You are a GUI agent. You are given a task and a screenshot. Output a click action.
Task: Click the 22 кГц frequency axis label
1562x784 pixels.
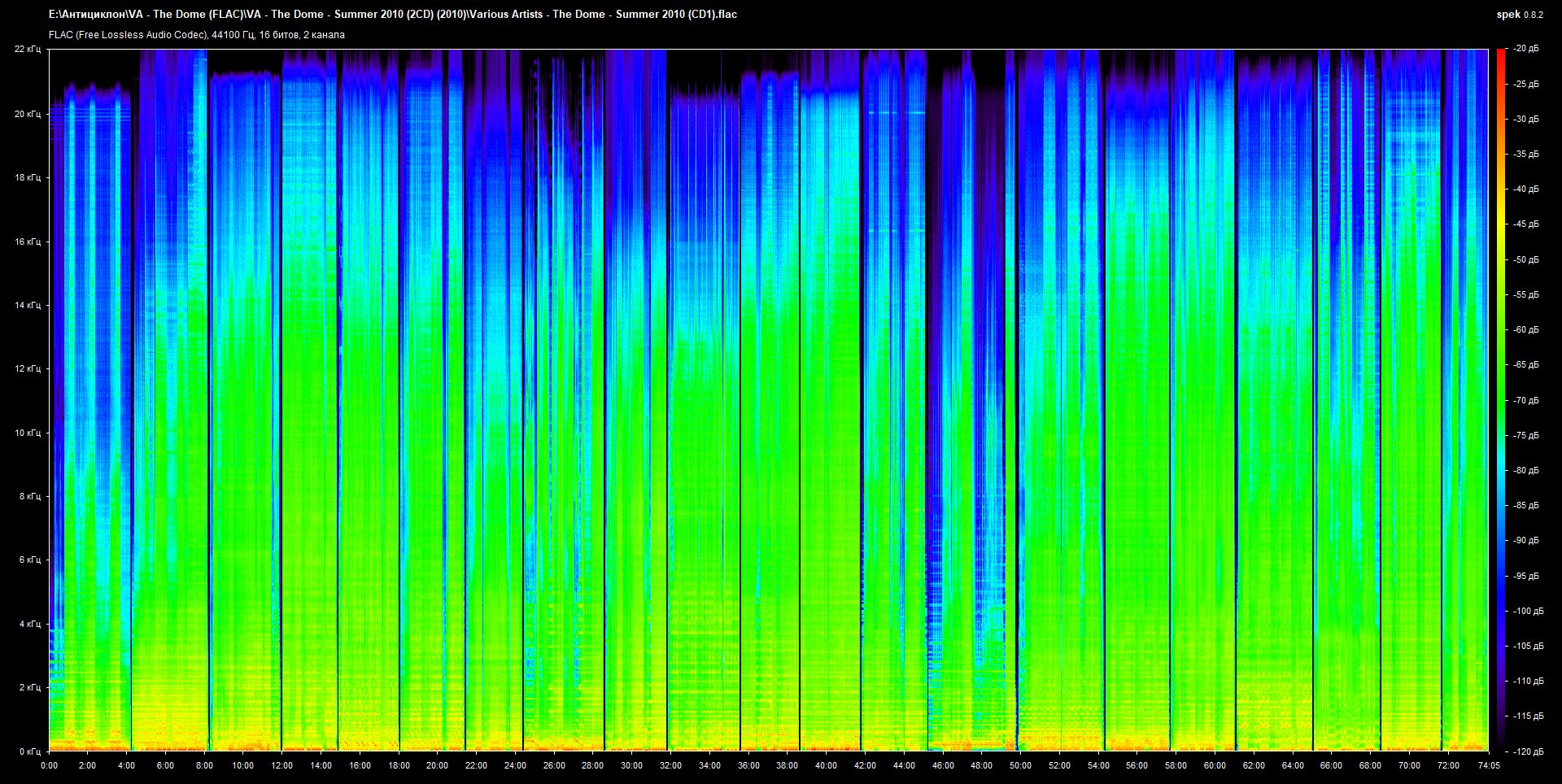pyautogui.click(x=28, y=49)
